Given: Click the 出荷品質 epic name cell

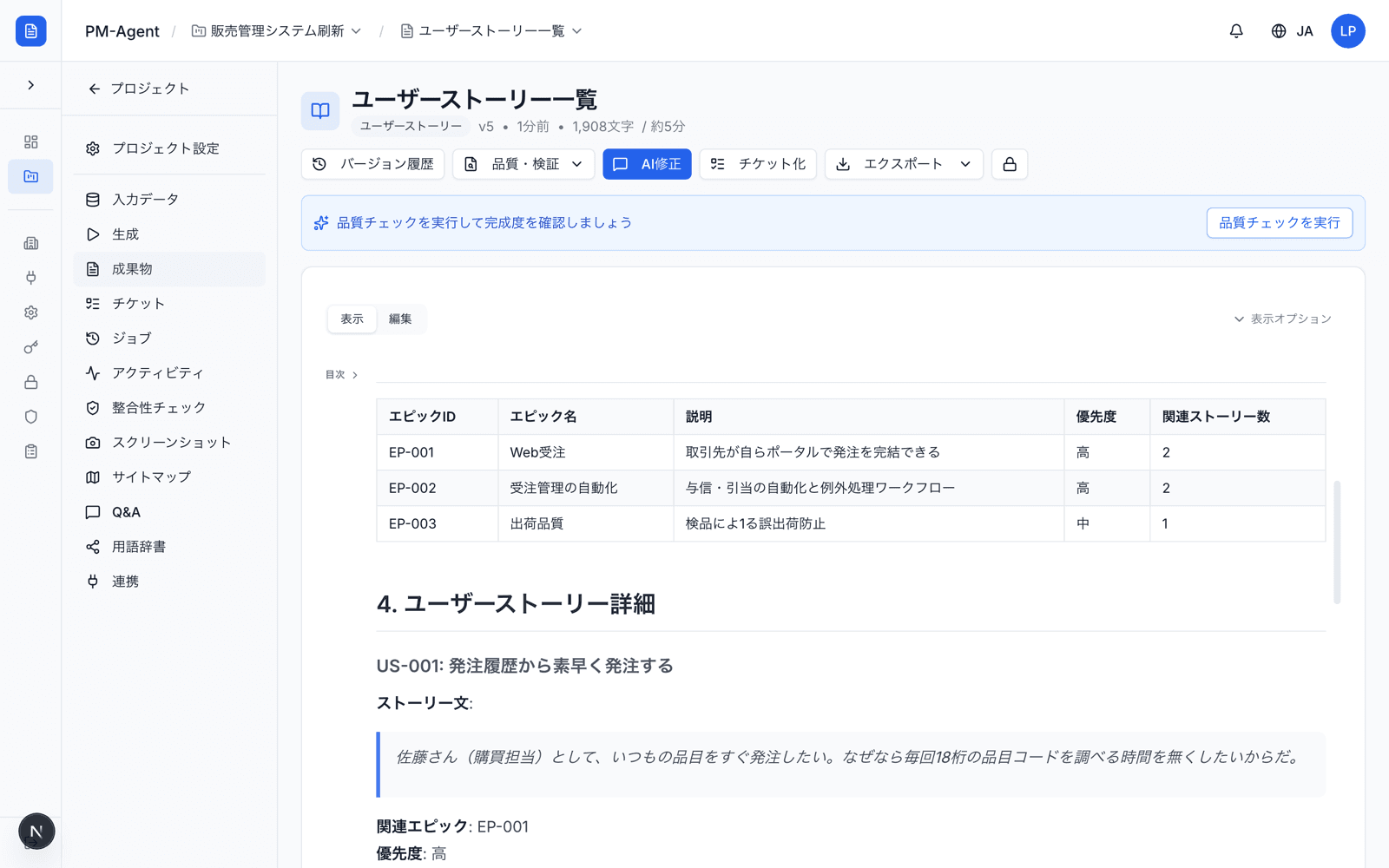Looking at the screenshot, I should pos(586,523).
